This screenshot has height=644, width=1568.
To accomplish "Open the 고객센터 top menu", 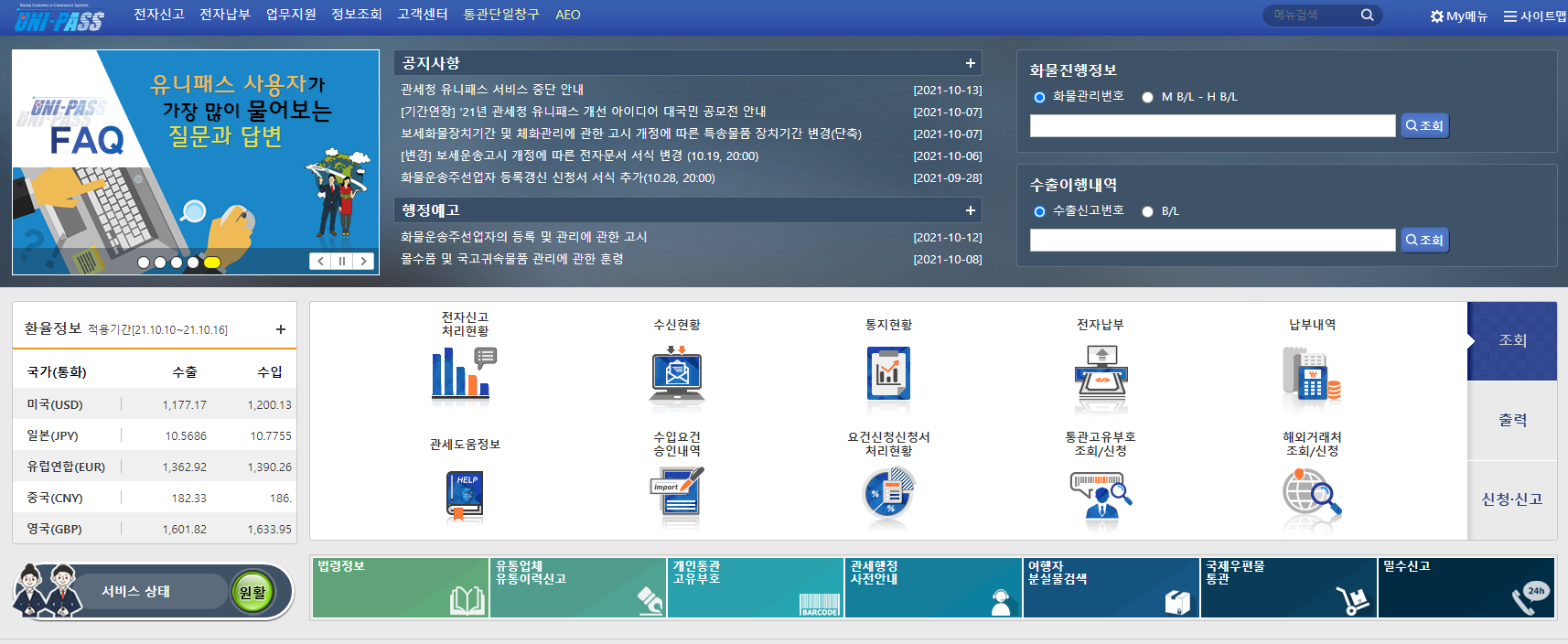I will pyautogui.click(x=423, y=15).
